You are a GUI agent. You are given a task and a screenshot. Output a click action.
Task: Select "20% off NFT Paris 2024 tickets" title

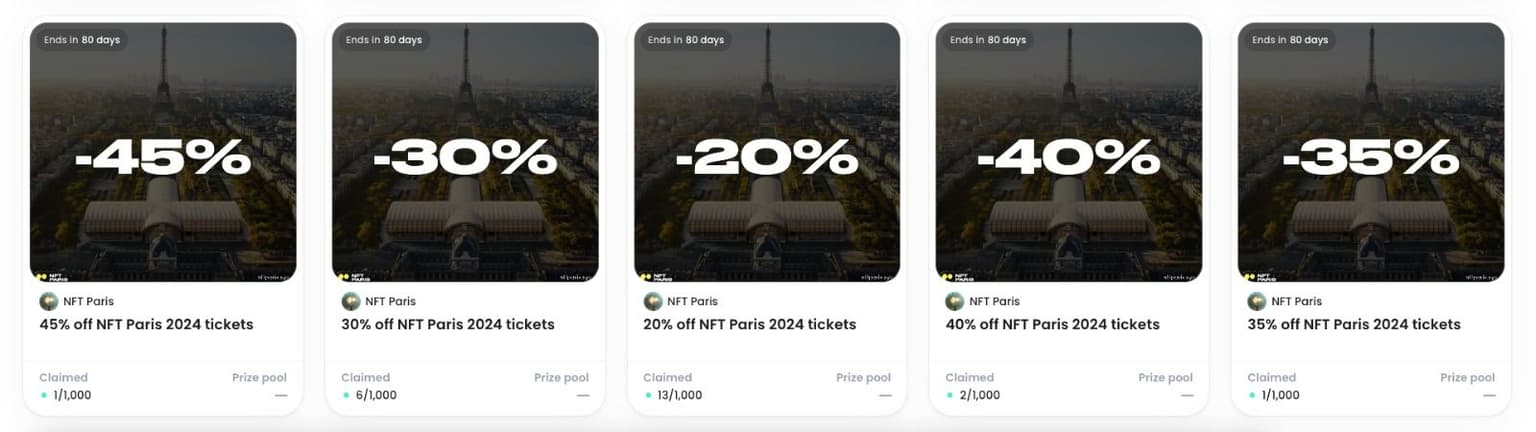pos(750,324)
